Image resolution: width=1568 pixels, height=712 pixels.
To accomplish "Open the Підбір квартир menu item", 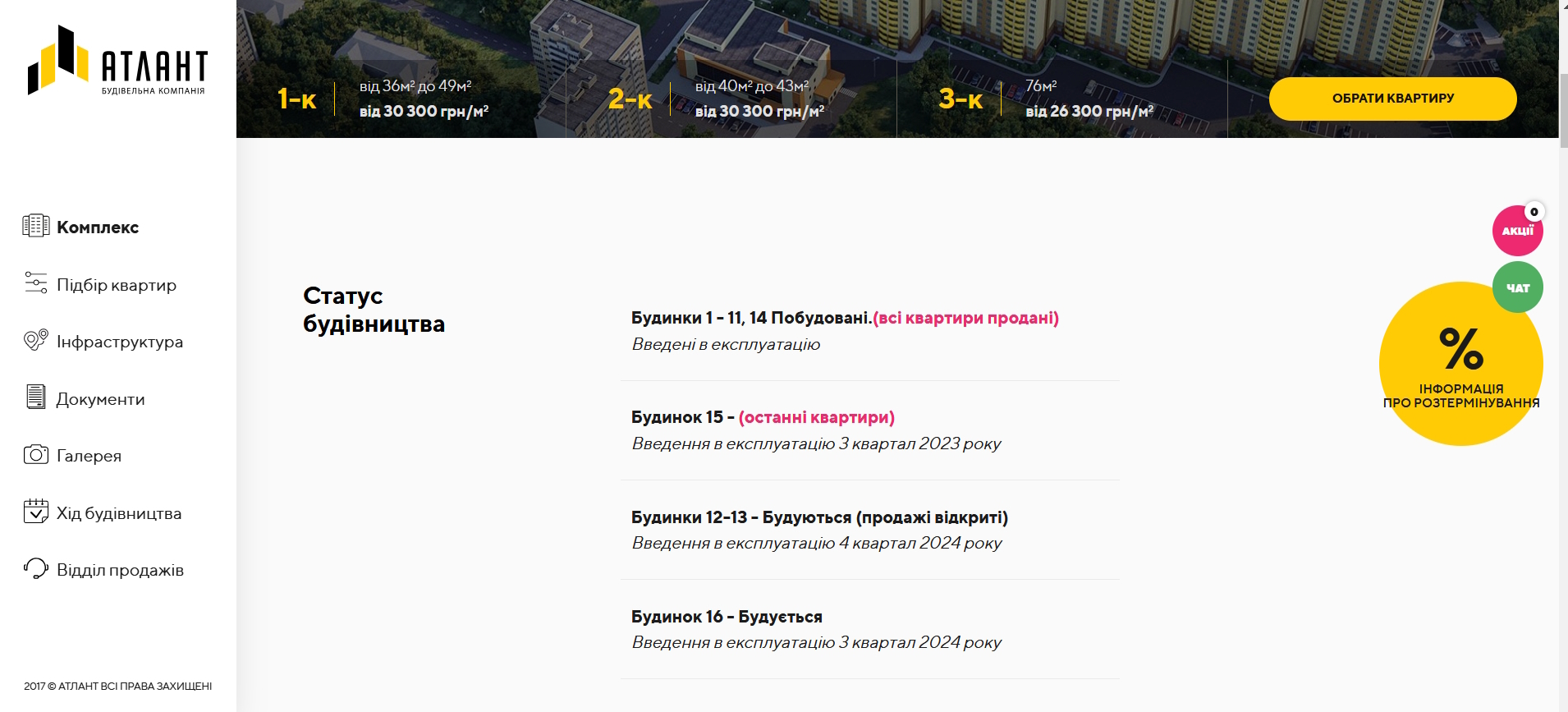I will [x=117, y=285].
